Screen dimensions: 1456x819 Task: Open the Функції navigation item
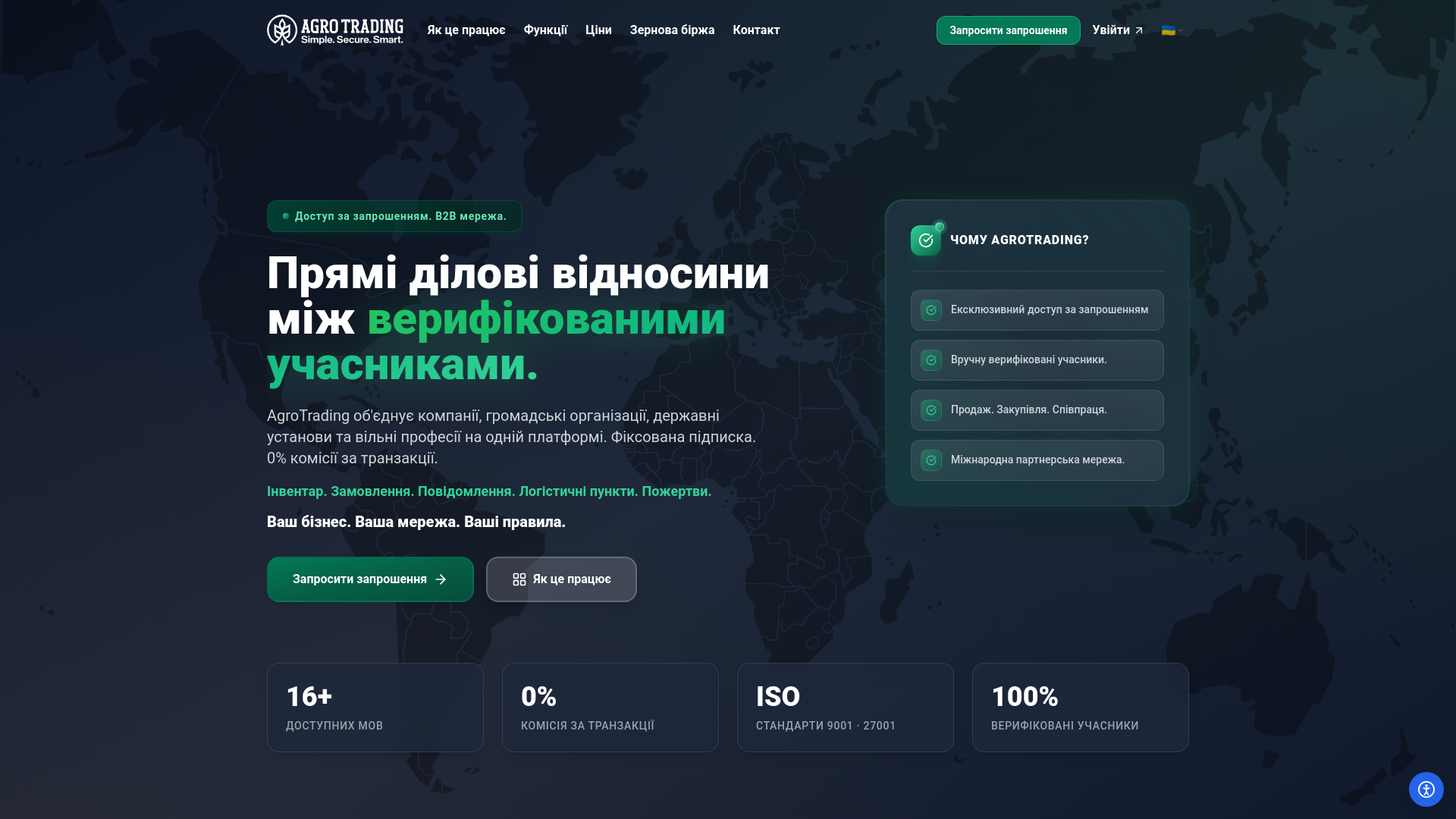tap(545, 30)
